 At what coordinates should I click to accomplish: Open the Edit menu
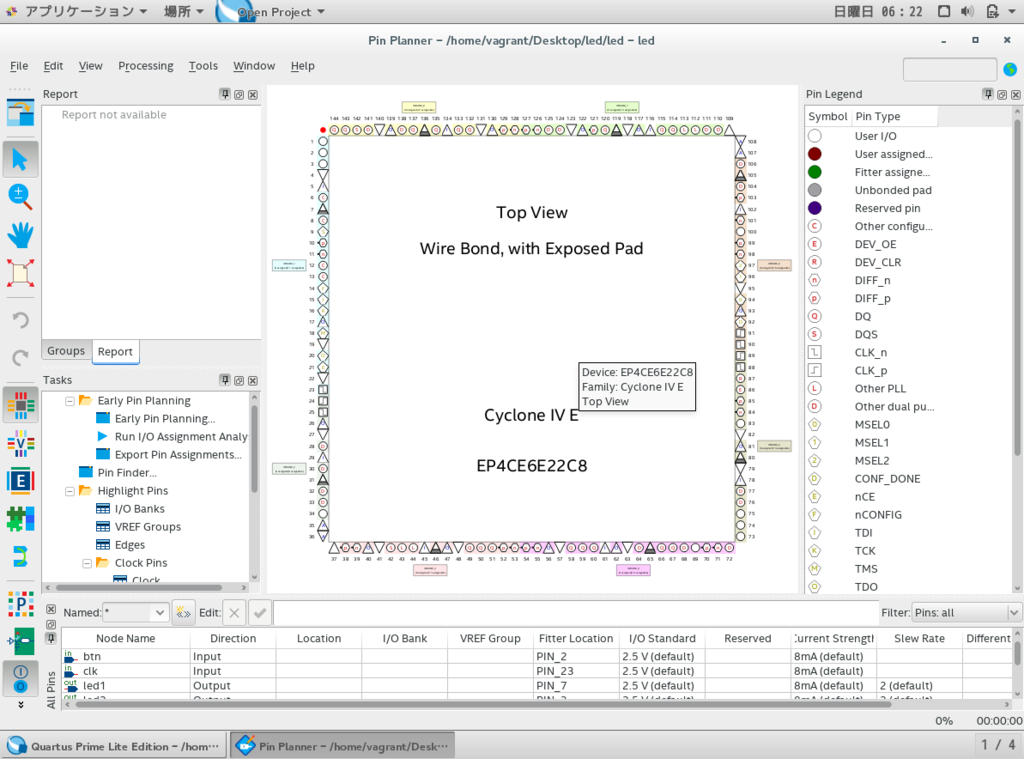pos(53,66)
